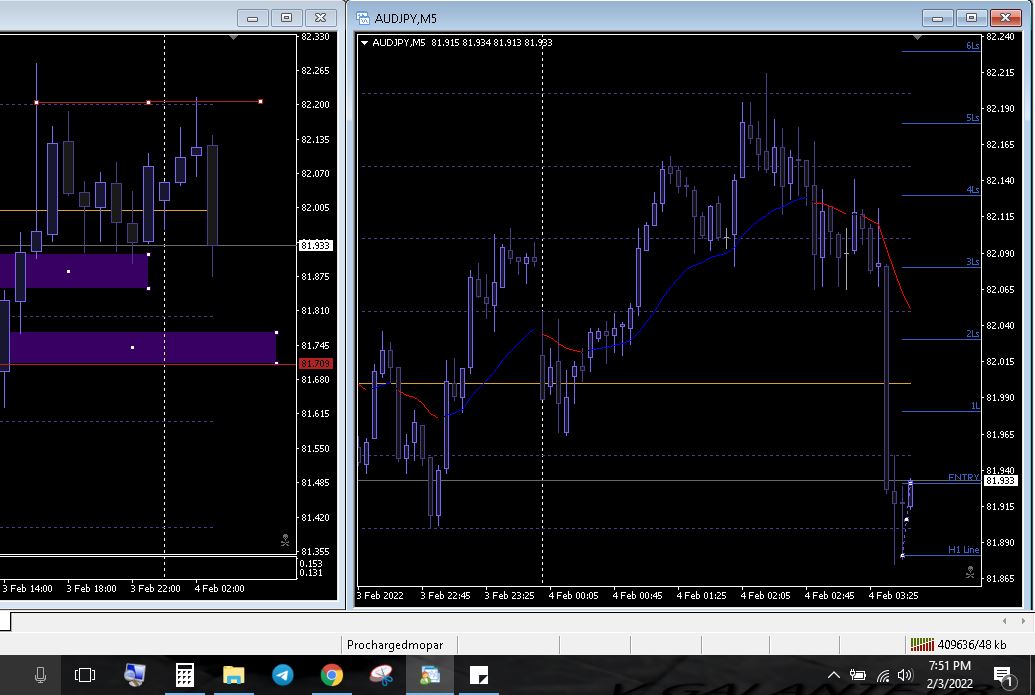Viewport: 1035px width, 695px height.
Task: Select the 4Ls level label
Action: coord(972,189)
